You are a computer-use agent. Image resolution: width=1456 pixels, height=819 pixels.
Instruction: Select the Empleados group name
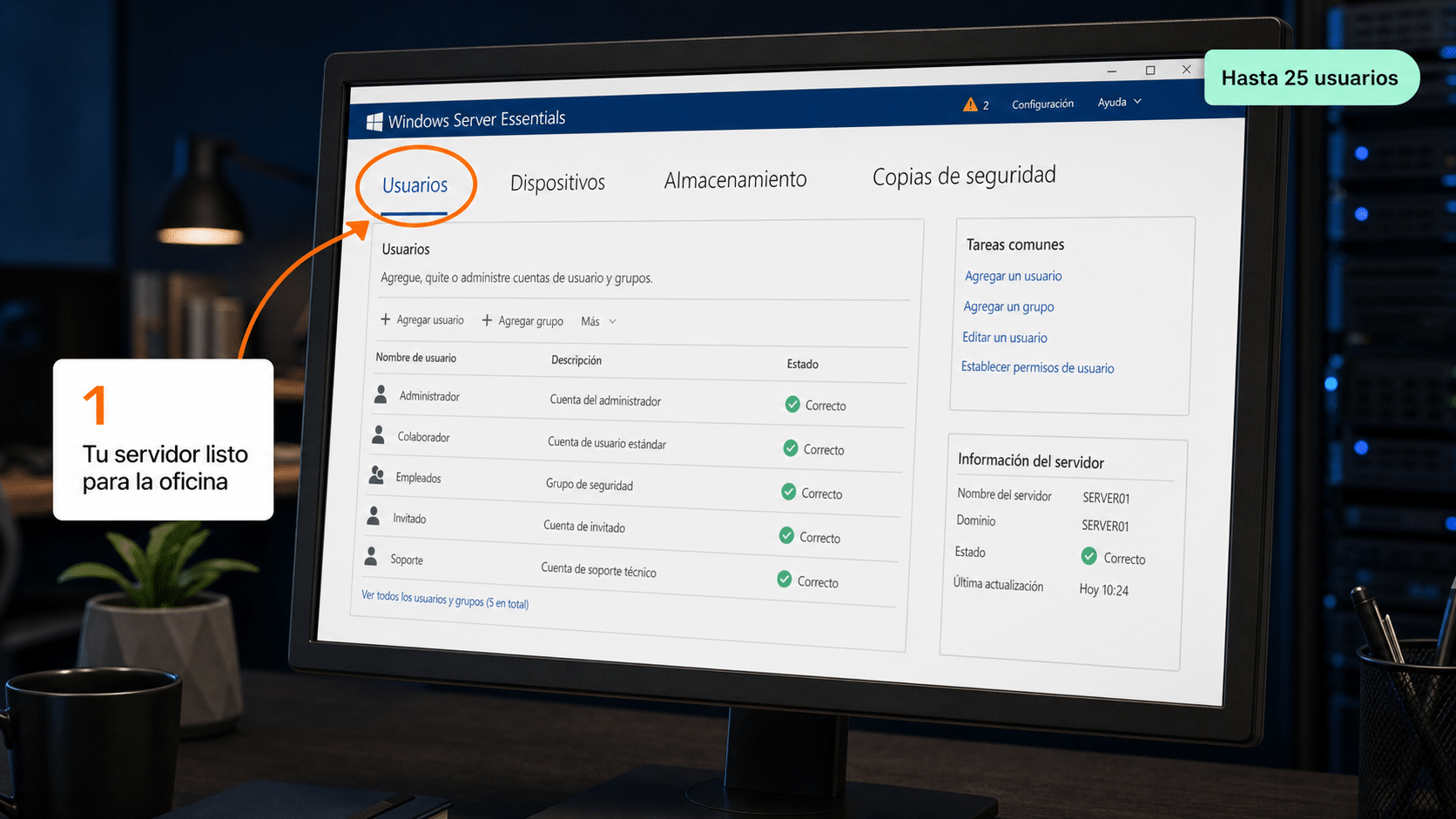click(419, 478)
